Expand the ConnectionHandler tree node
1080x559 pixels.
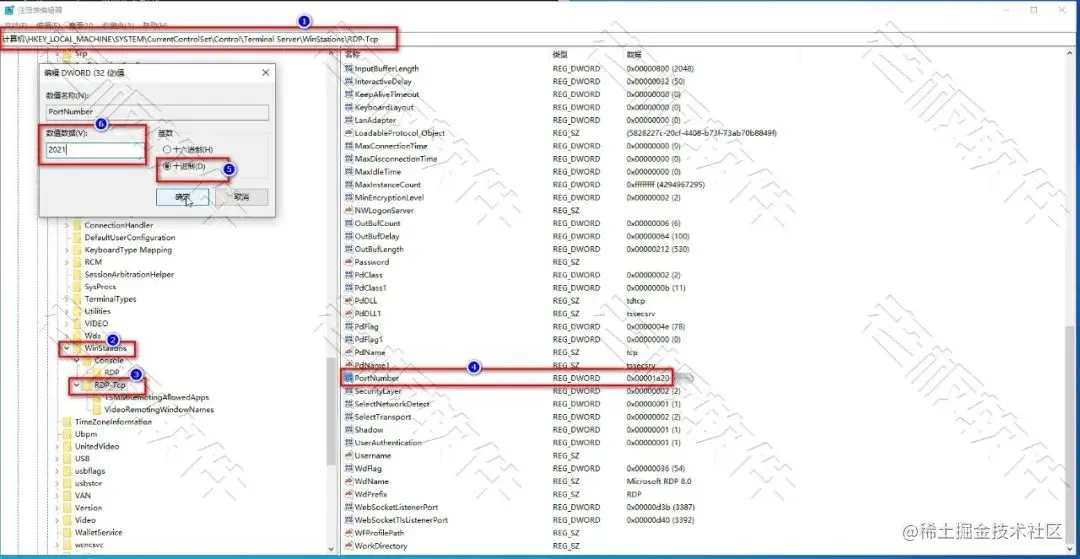(x=67, y=225)
